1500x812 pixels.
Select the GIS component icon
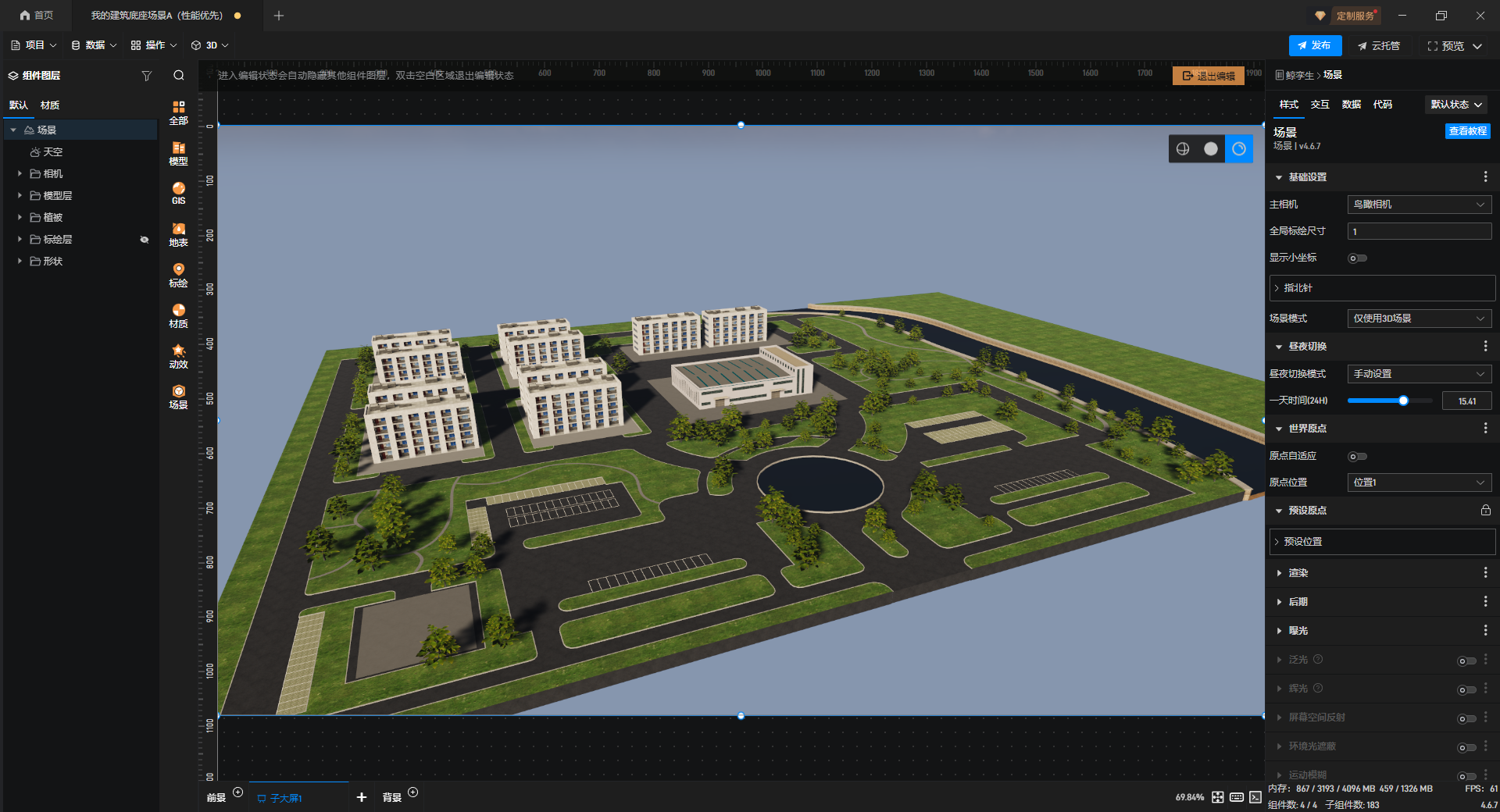[178, 193]
